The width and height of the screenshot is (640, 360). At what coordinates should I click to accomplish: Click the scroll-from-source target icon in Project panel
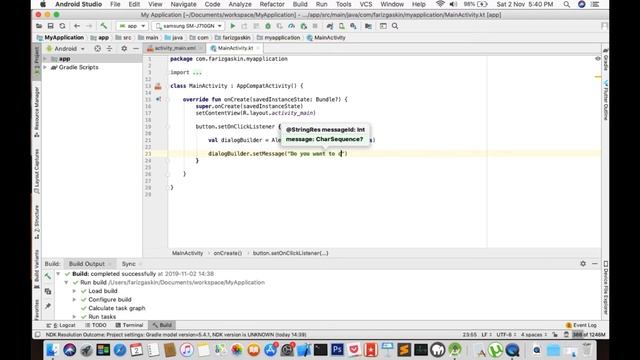[98, 48]
